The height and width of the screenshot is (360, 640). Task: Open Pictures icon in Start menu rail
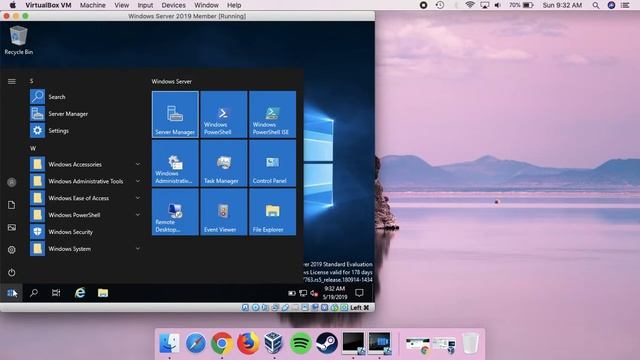pyautogui.click(x=11, y=227)
